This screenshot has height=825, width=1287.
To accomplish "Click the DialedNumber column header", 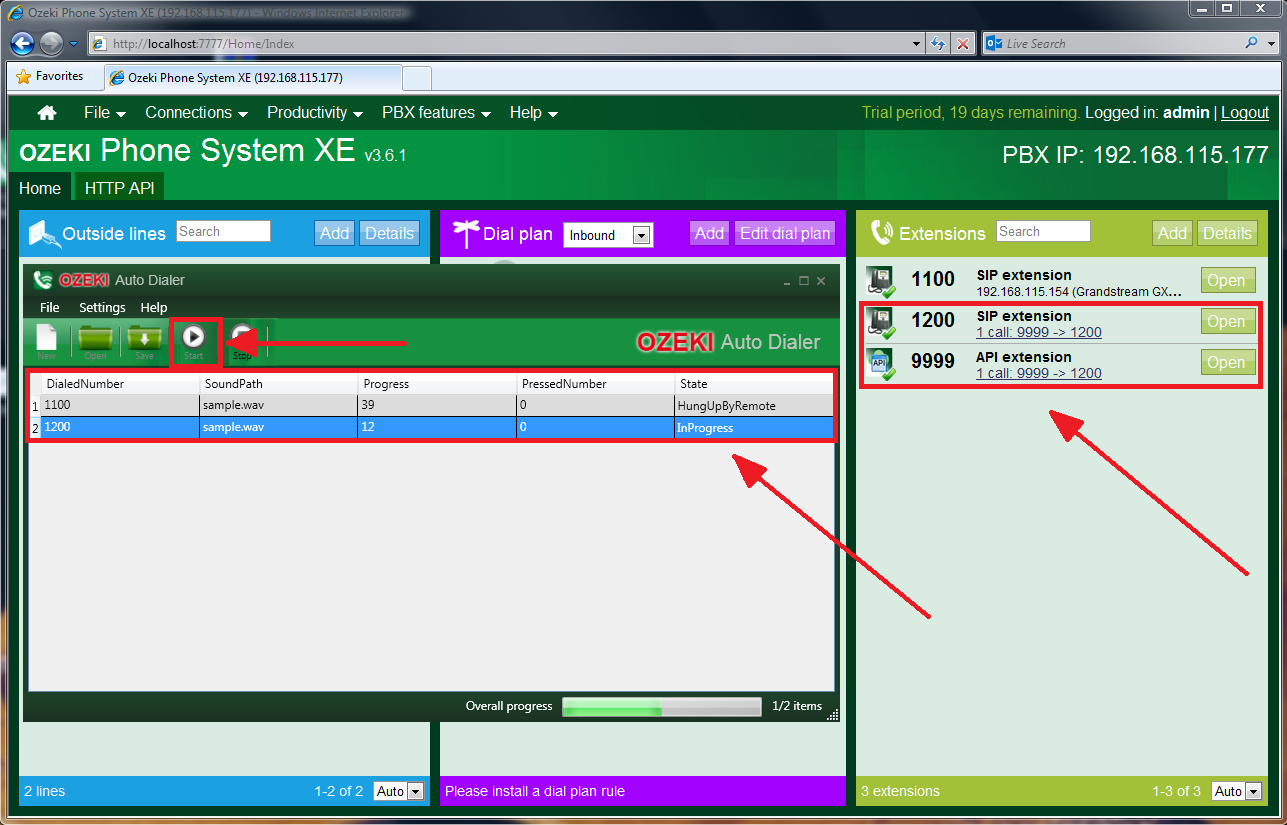I will 120,384.
